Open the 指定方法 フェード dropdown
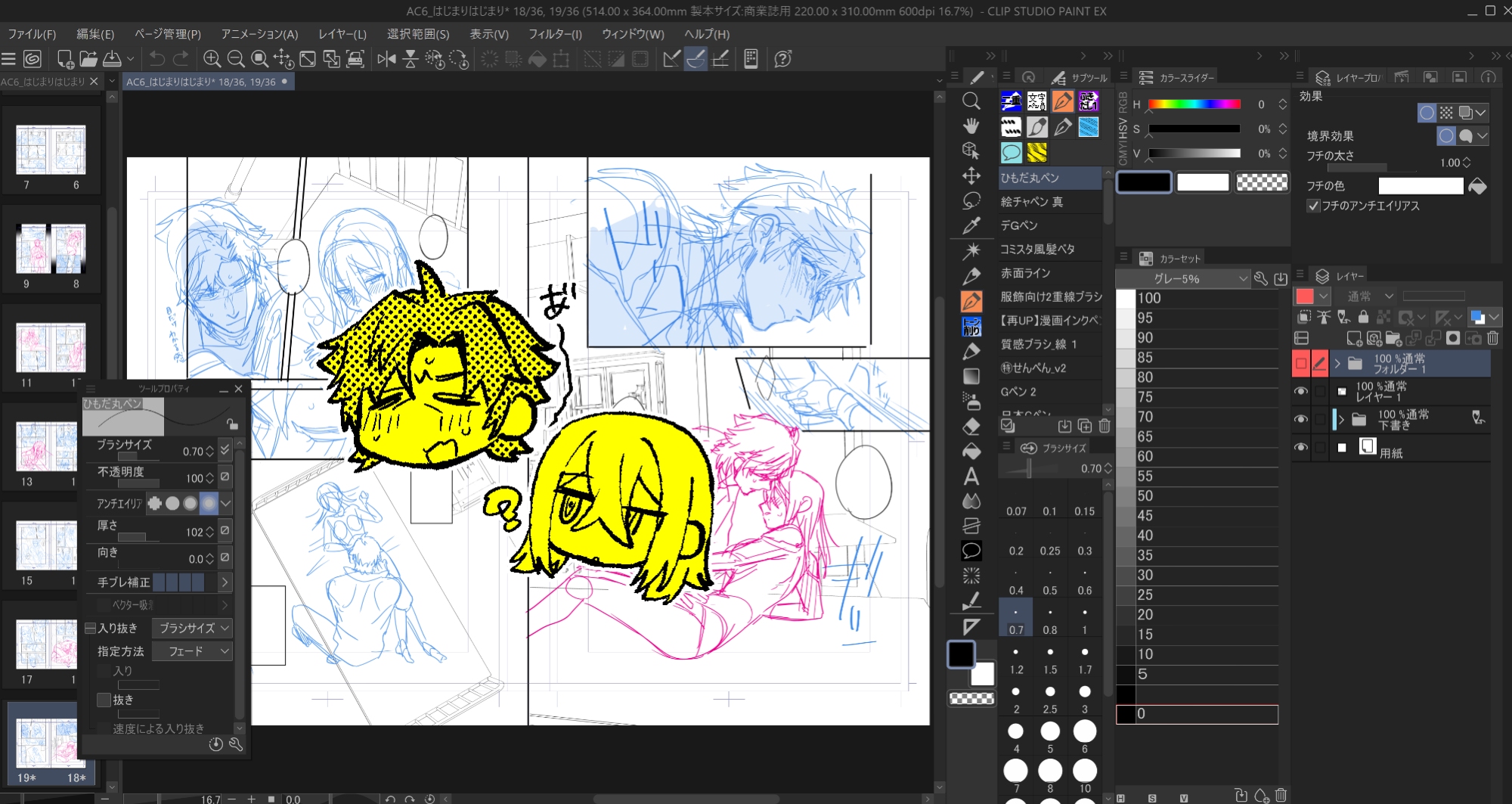The height and width of the screenshot is (804, 1512). pos(192,651)
